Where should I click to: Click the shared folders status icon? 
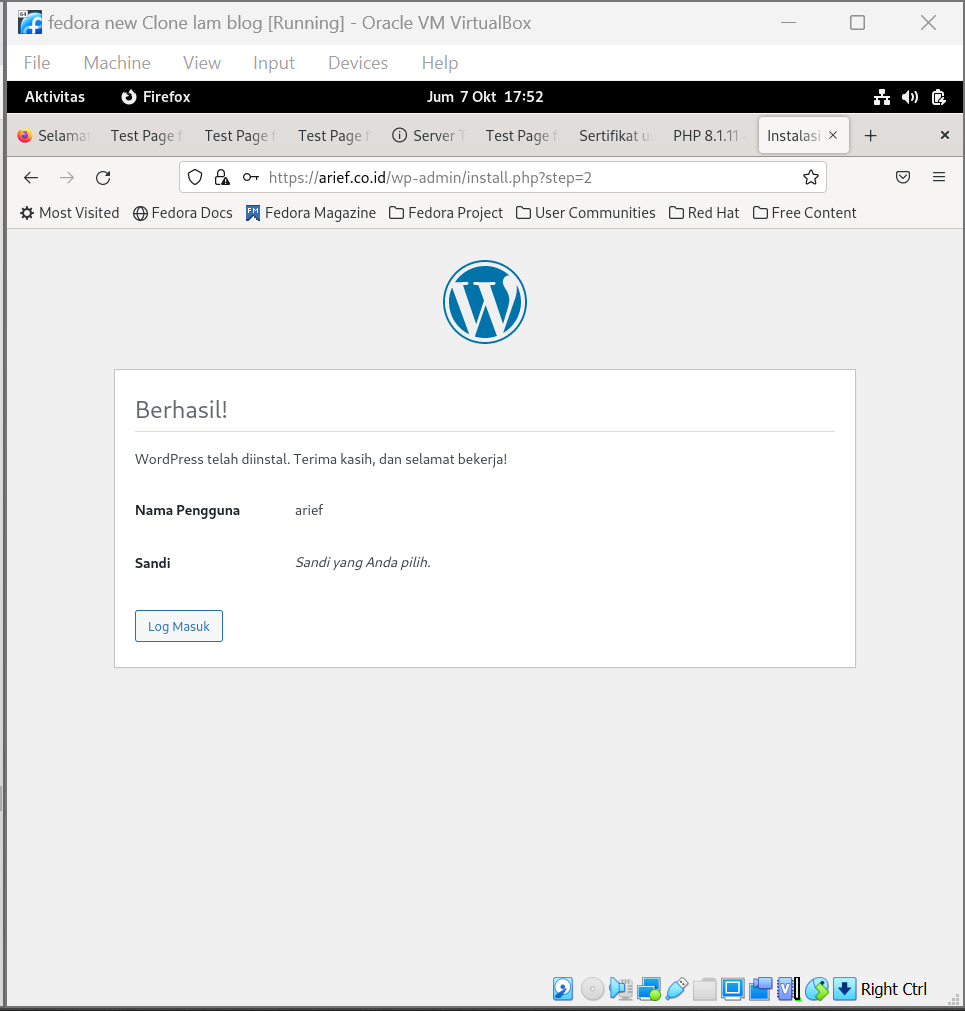pos(705,988)
